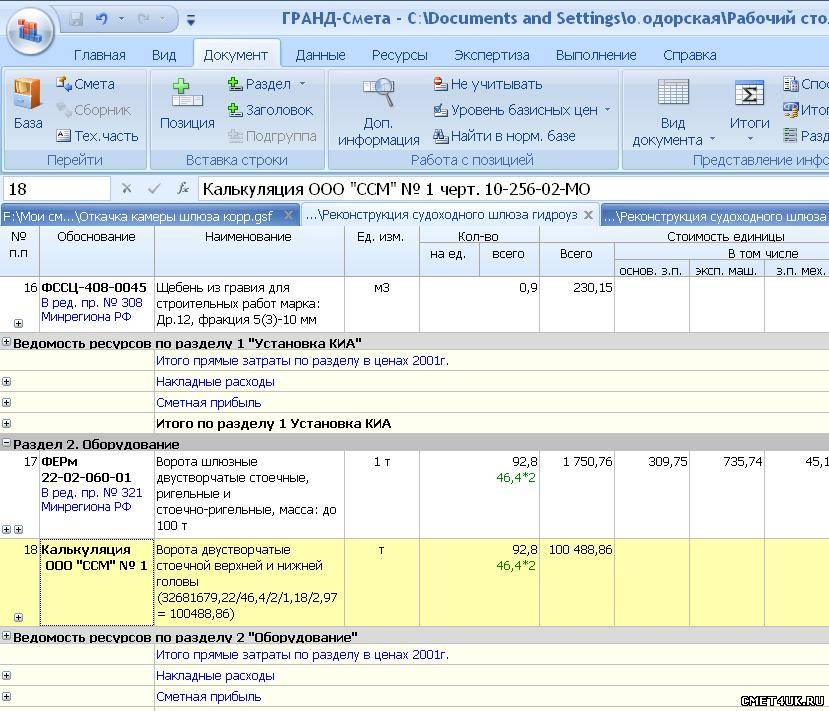Image resolution: width=829 pixels, height=711 pixels.
Task: Click the fx function icon
Action: (183, 189)
